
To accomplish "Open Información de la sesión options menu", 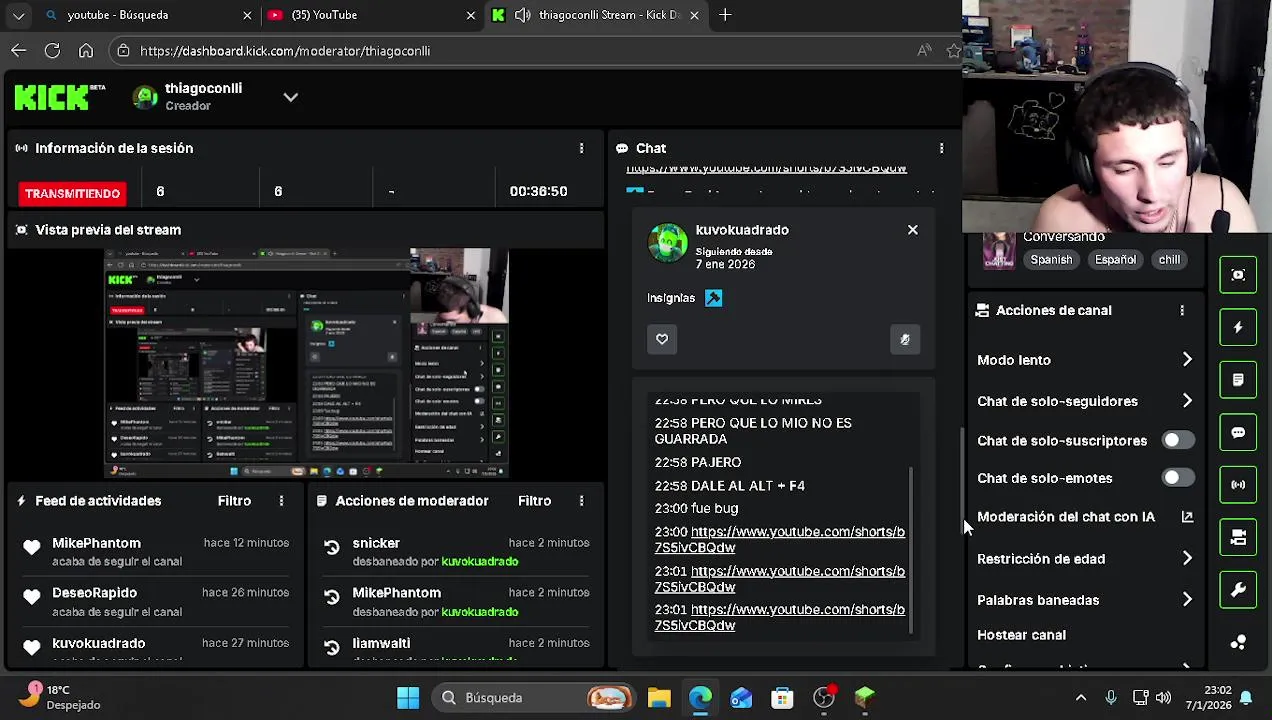I will click(x=581, y=148).
